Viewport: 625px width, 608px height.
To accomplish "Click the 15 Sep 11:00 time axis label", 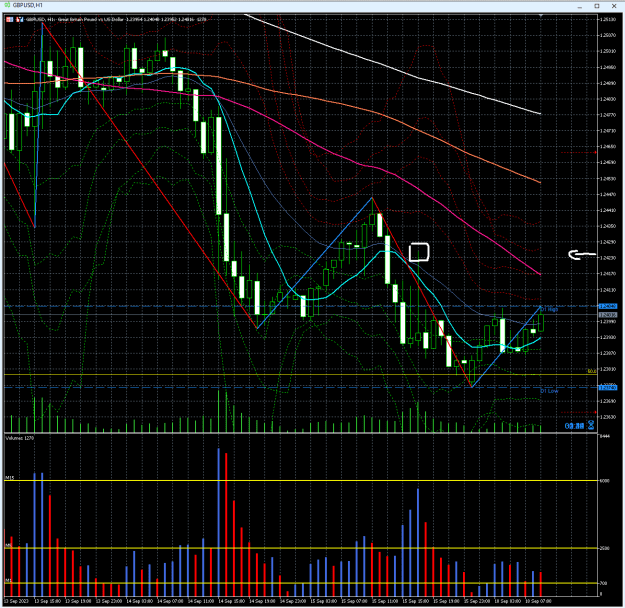I will pyautogui.click(x=385, y=601).
